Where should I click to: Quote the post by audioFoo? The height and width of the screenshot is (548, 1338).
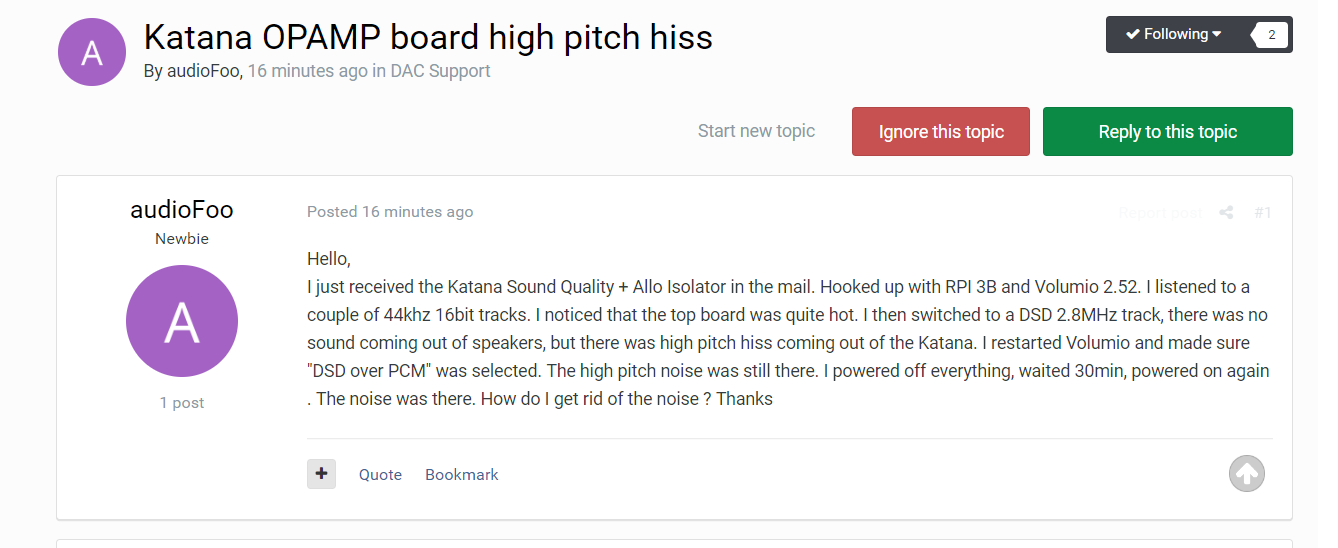[380, 475]
